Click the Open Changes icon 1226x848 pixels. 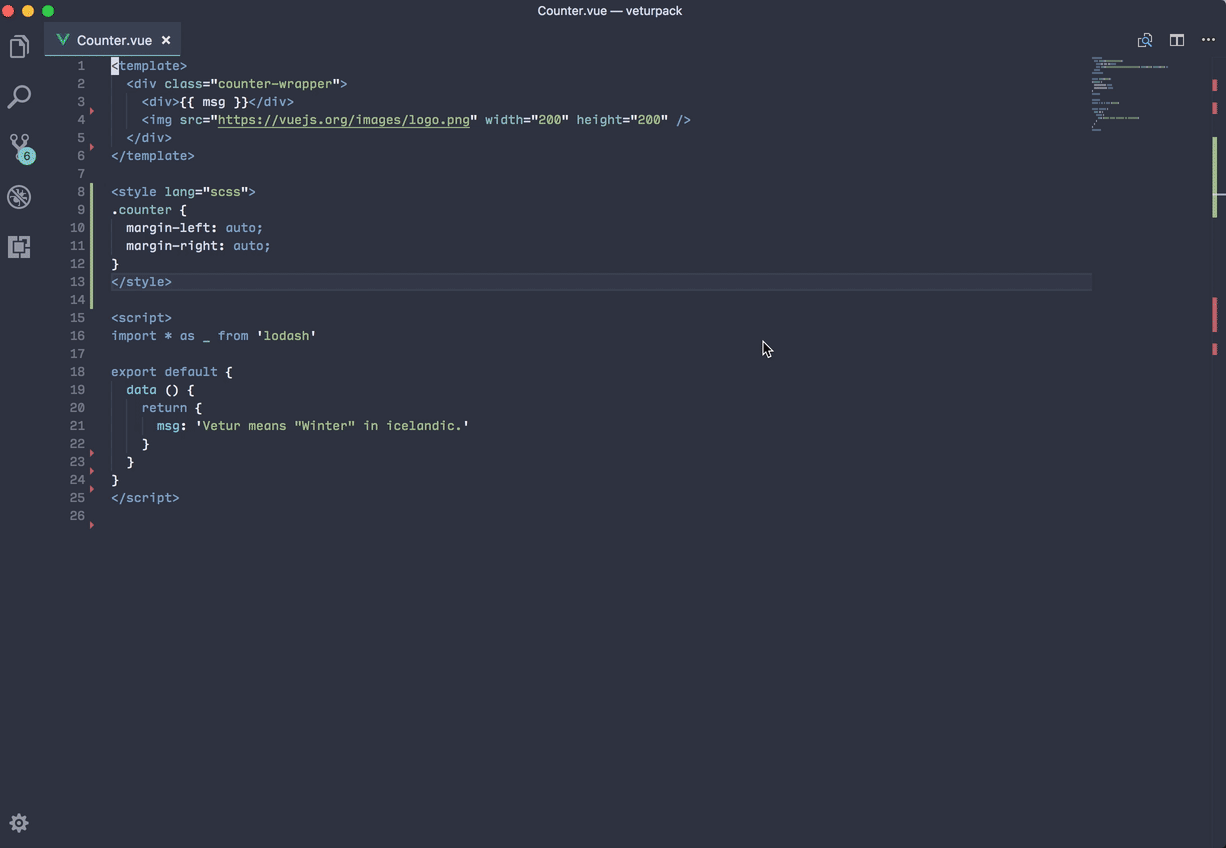click(1145, 40)
